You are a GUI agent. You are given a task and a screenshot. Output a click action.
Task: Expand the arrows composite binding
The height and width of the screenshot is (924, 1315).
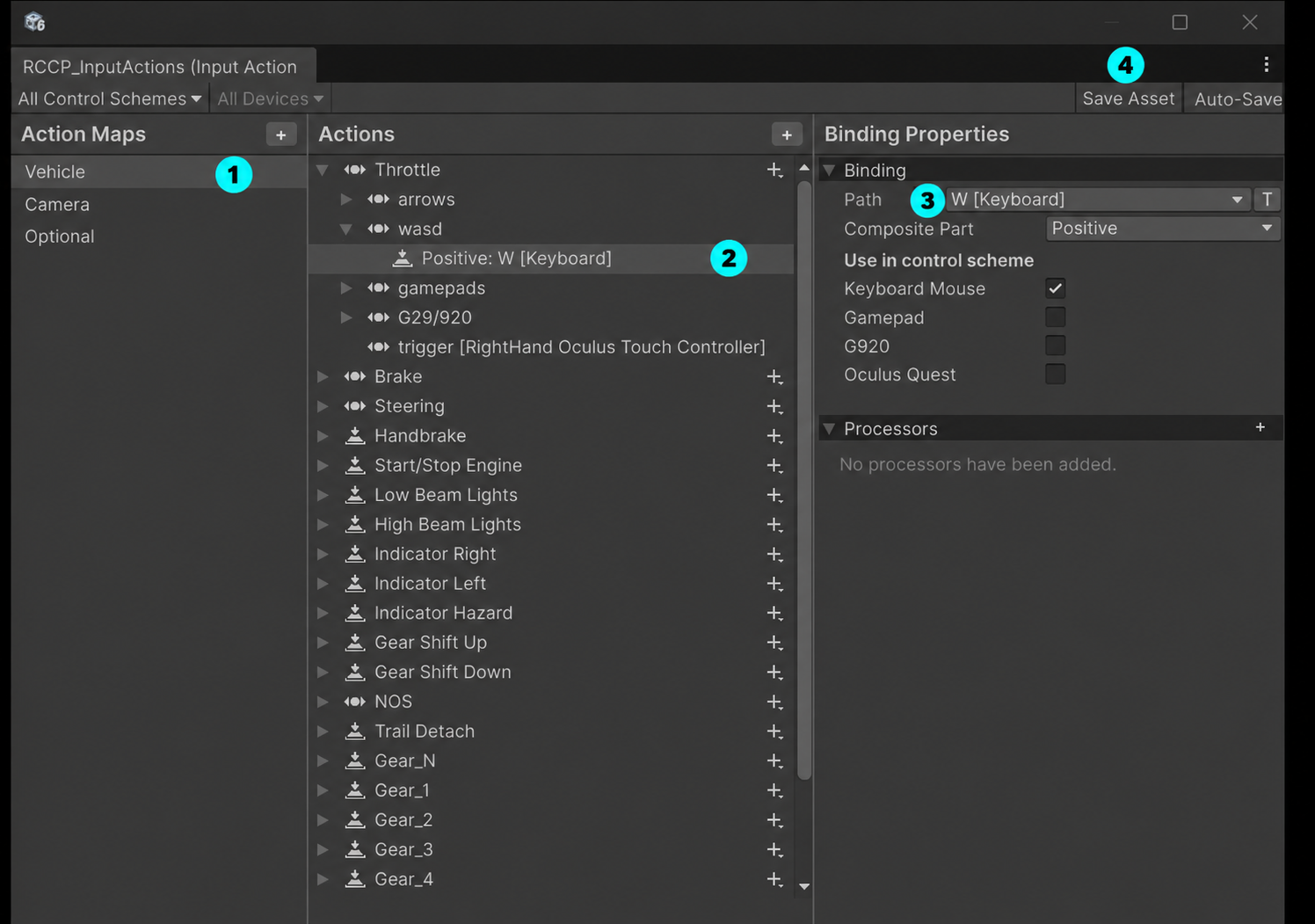pyautogui.click(x=346, y=200)
